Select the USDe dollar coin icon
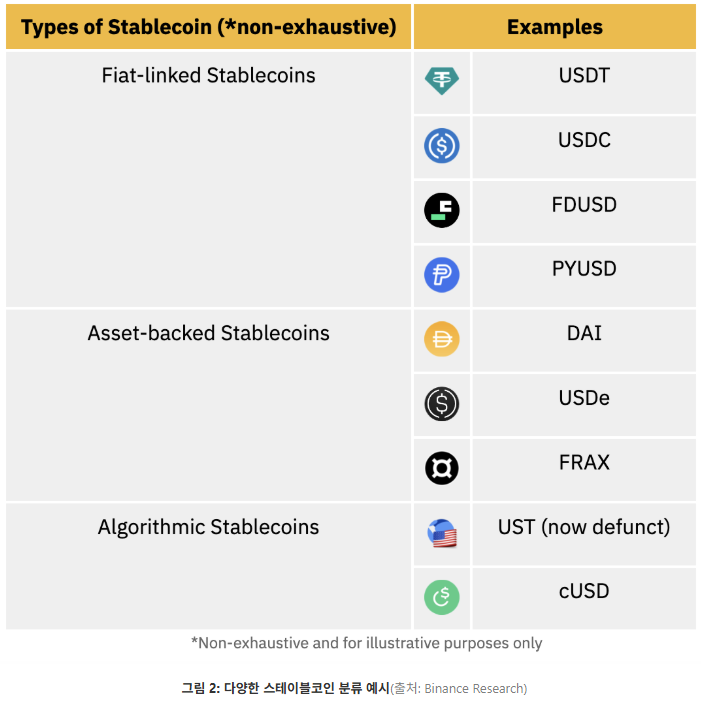The image size is (701, 705). 442,404
